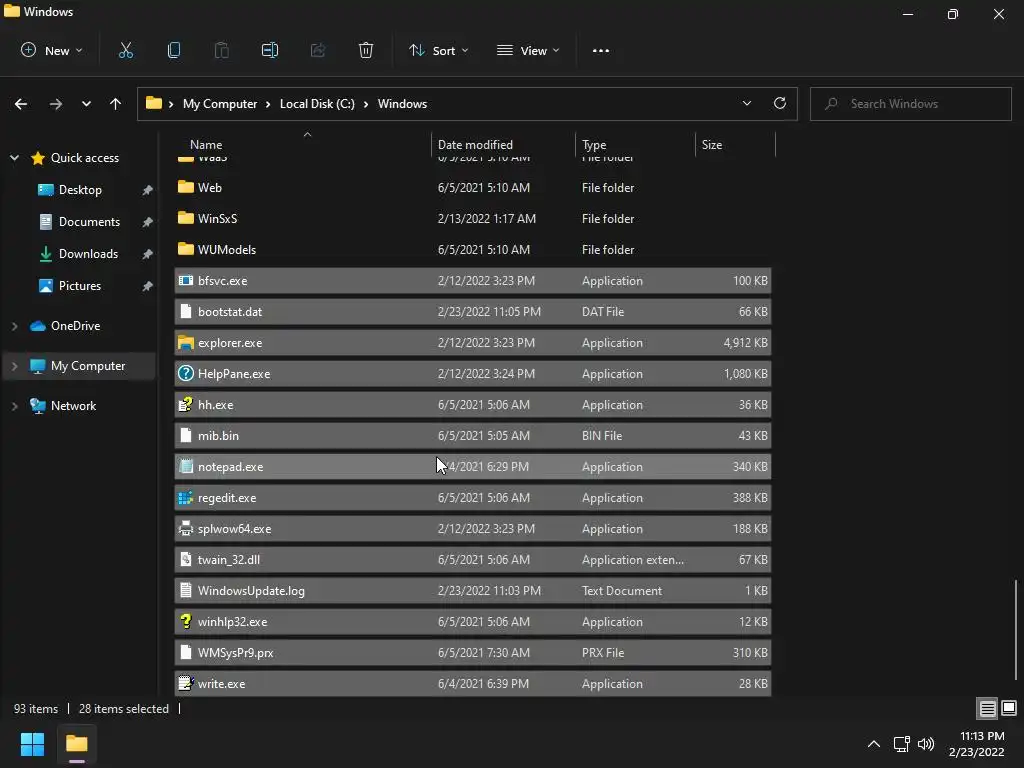Show hidden system tray icons

click(874, 744)
